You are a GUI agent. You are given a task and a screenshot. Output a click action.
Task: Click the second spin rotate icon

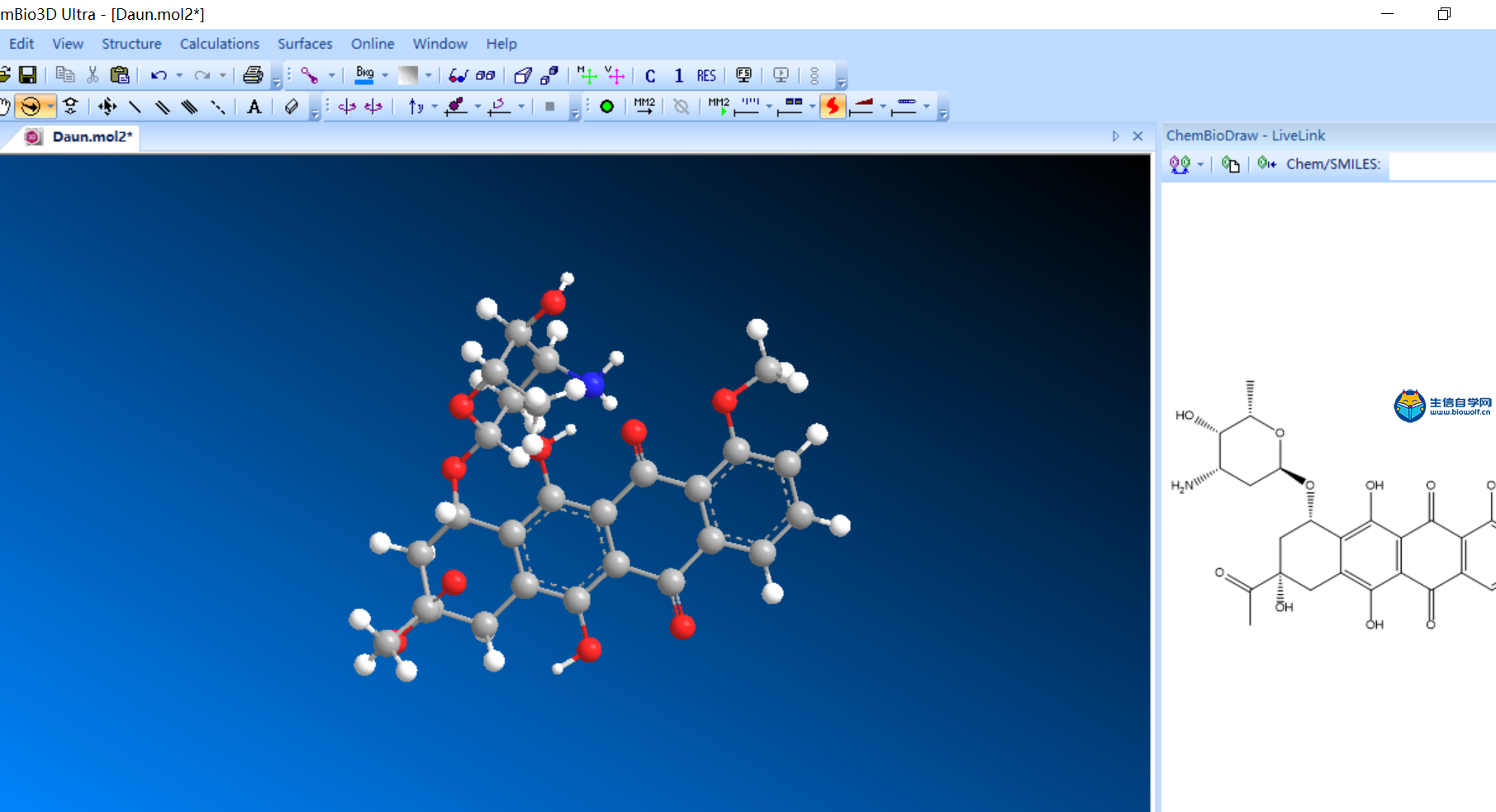[x=374, y=106]
